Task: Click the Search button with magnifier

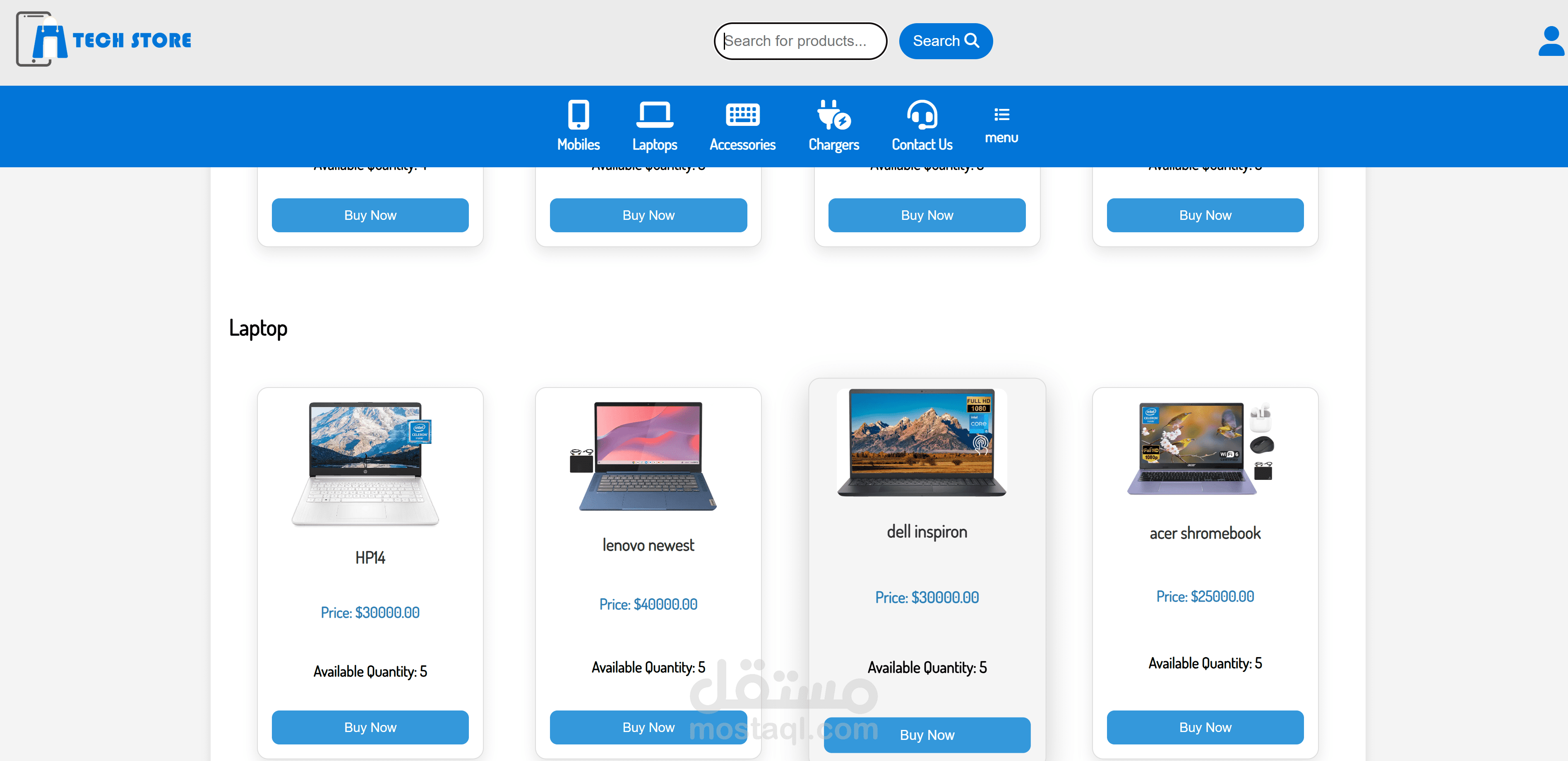Action: click(945, 41)
